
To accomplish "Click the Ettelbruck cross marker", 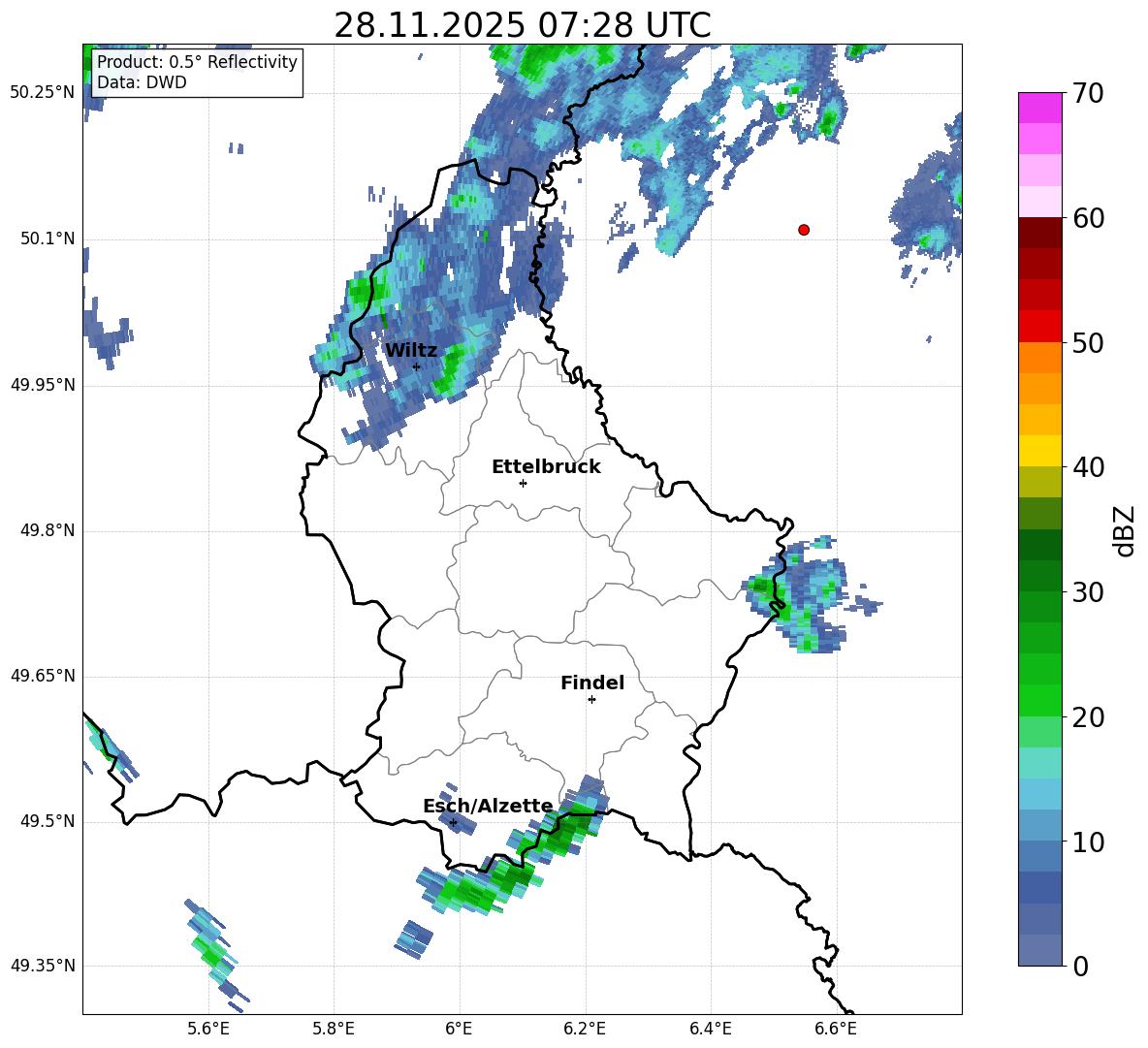I will (523, 483).
